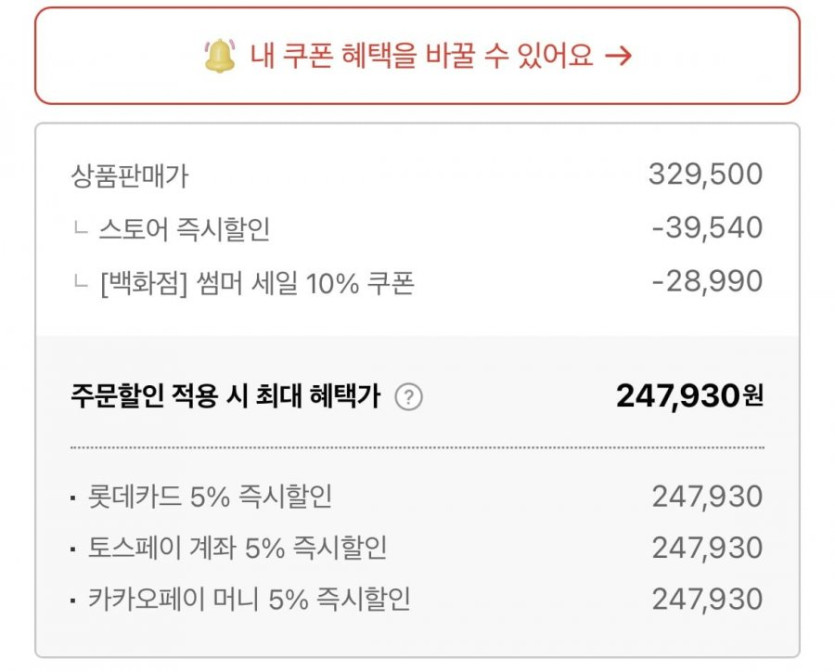Click the -28,990 coupon discount amount
The height and width of the screenshot is (672, 835).
(x=706, y=281)
